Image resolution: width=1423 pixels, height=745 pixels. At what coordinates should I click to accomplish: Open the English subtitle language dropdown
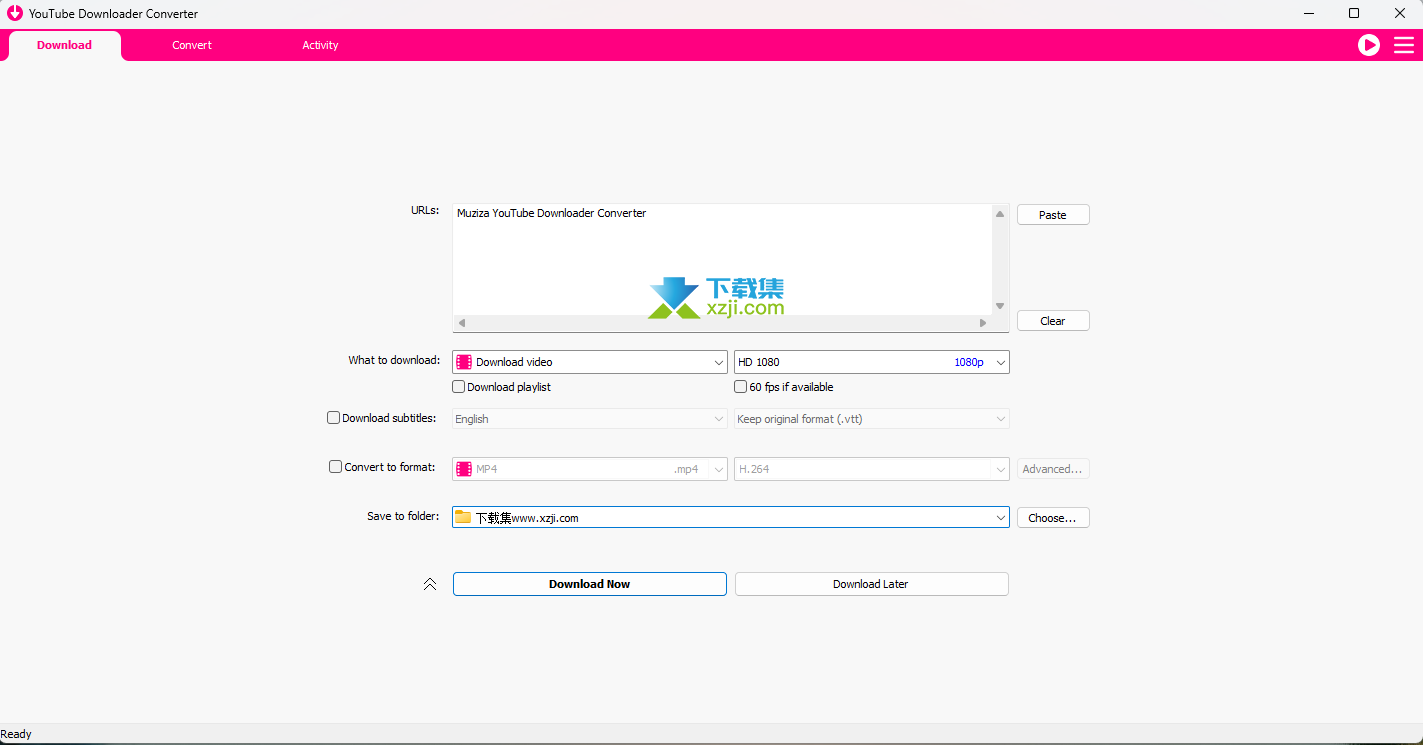590,419
